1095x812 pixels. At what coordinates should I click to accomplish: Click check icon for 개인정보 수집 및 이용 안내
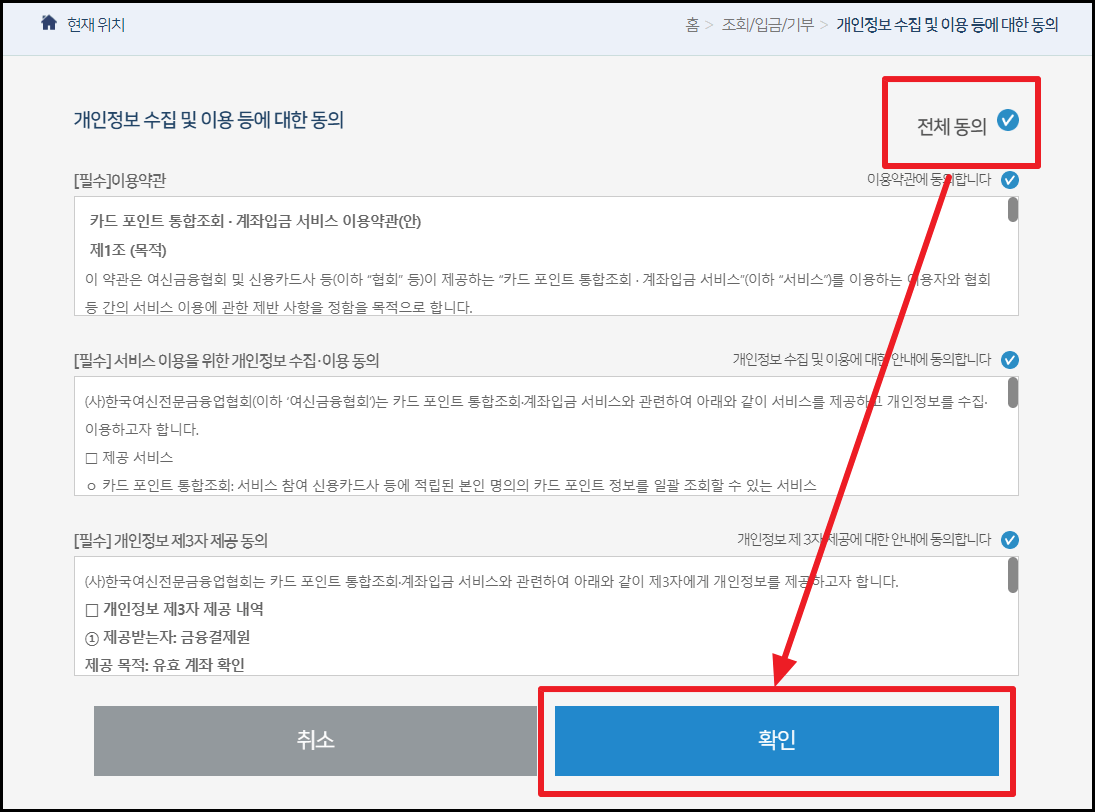[1010, 358]
